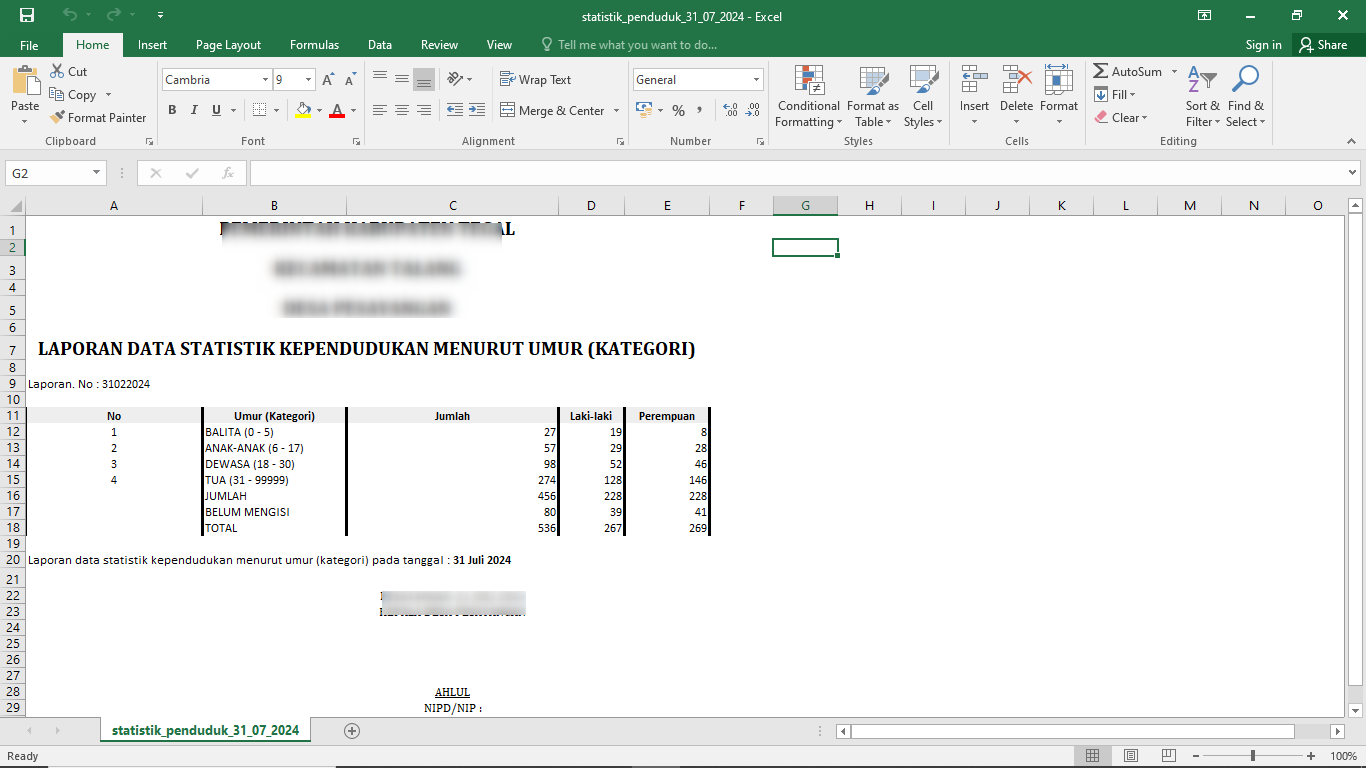Toggle Merge & Center
Viewport: 1366px width, 768px height.
click(x=552, y=110)
